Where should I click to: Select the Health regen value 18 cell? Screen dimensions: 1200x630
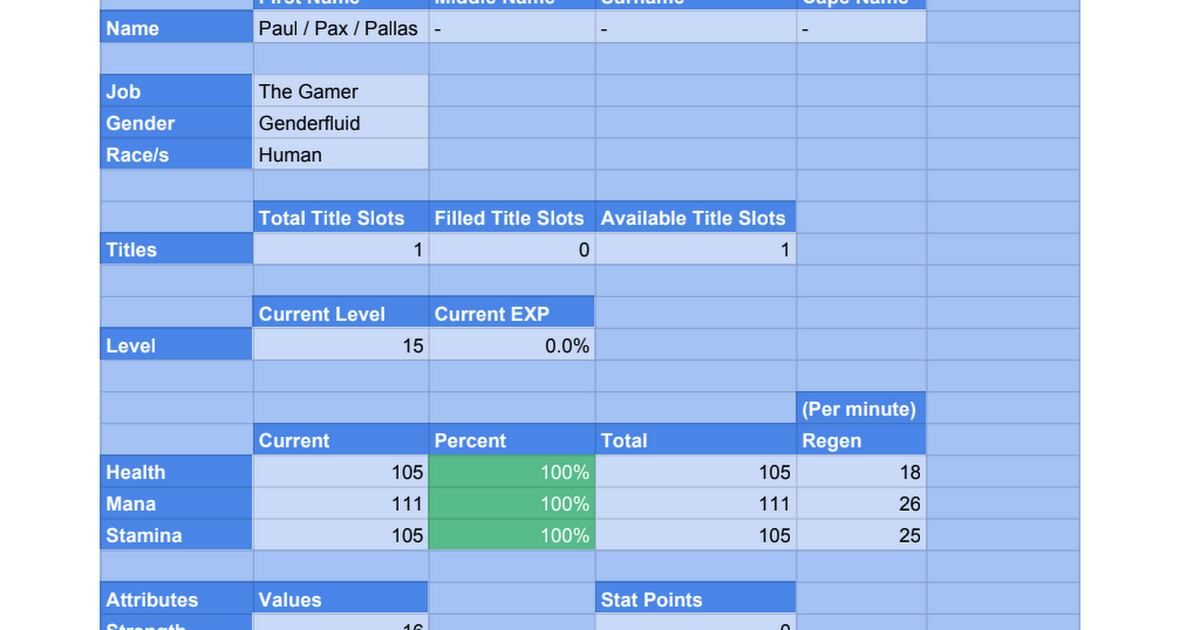(861, 472)
